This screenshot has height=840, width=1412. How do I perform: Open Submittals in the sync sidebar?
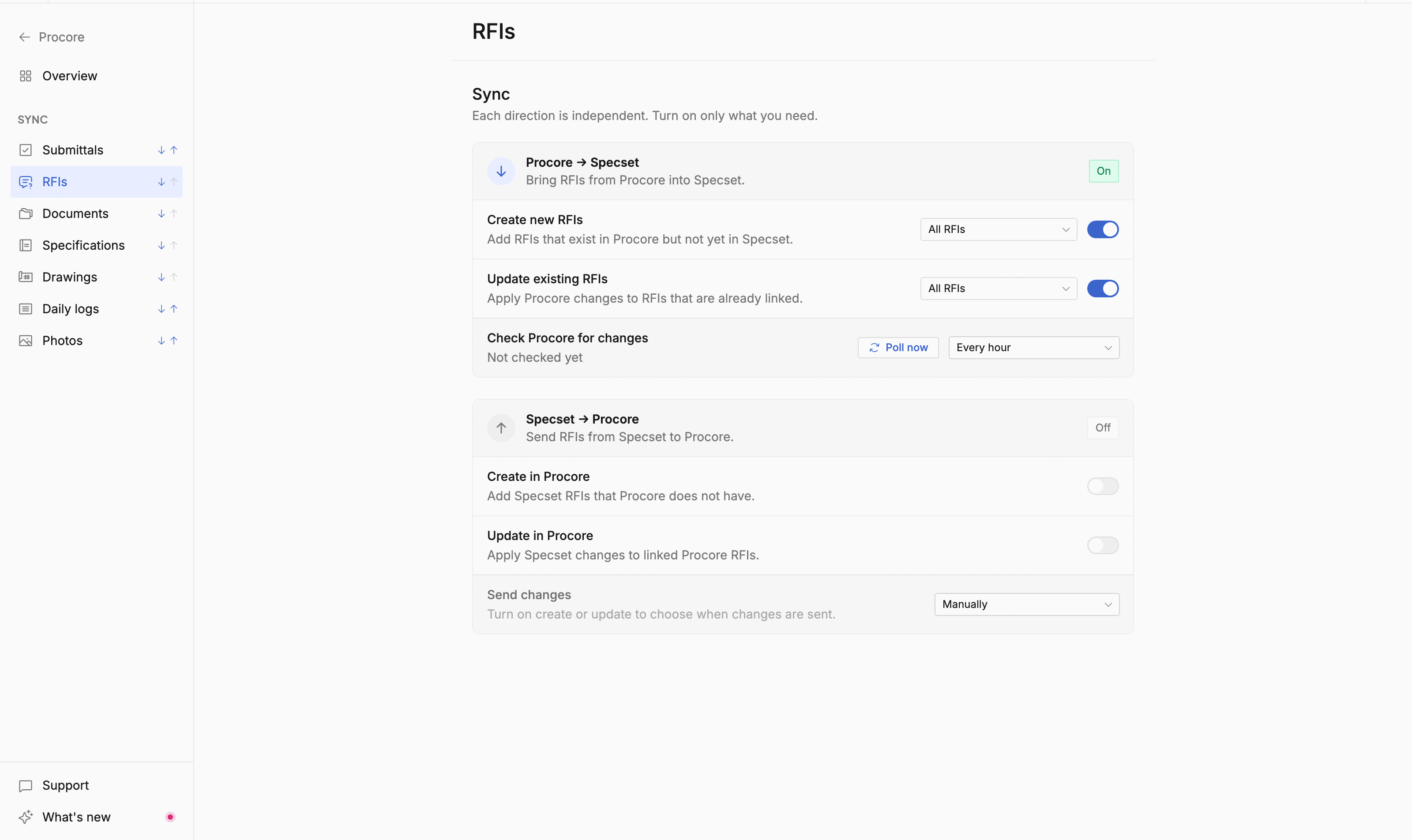[97, 150]
